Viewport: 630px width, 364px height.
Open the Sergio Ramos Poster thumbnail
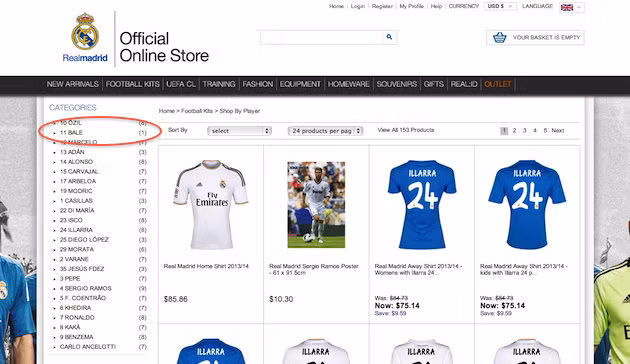coord(316,205)
